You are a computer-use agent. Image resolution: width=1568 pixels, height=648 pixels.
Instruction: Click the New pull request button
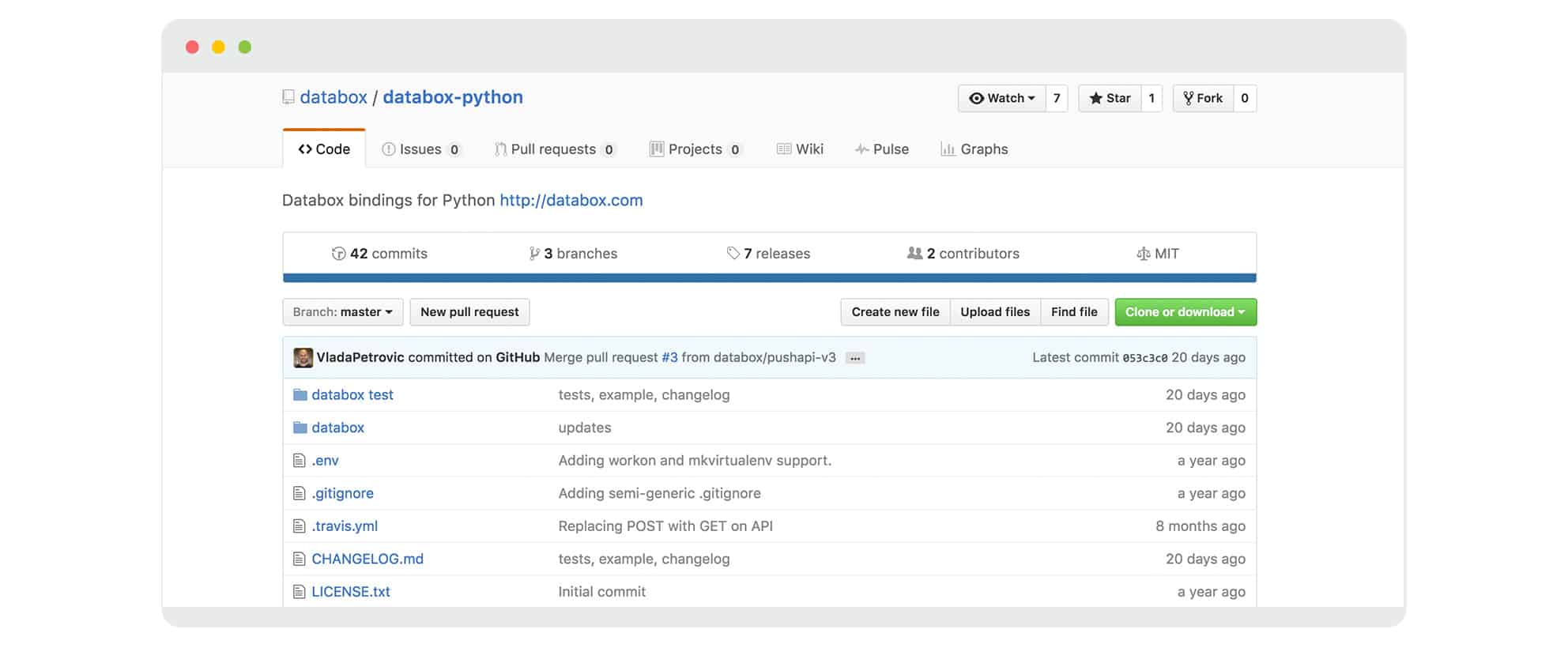[469, 312]
